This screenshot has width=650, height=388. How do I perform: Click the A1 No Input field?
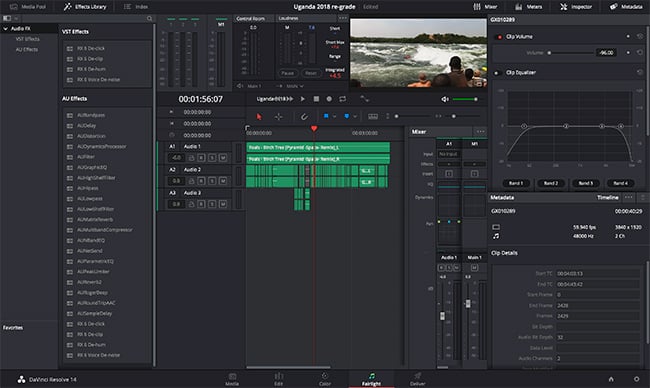coord(449,154)
